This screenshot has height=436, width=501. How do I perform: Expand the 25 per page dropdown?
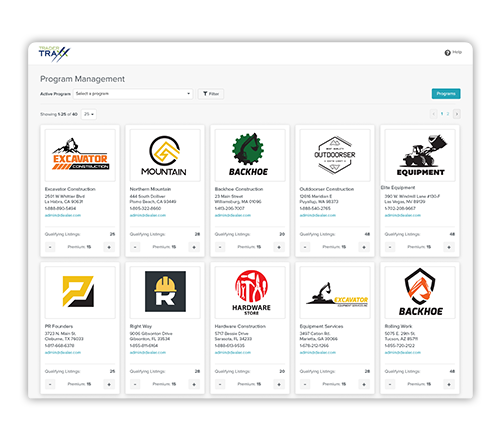pos(89,114)
